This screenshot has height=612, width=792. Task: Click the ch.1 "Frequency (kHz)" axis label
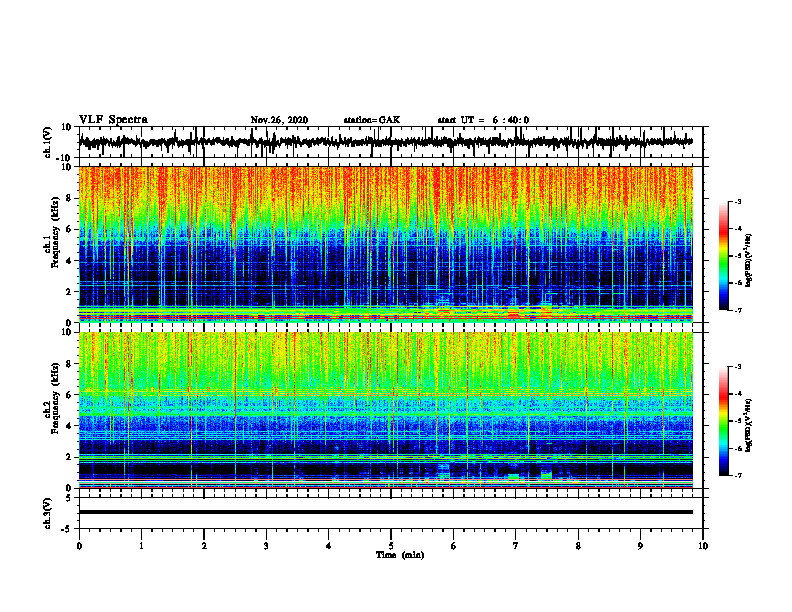(x=55, y=233)
